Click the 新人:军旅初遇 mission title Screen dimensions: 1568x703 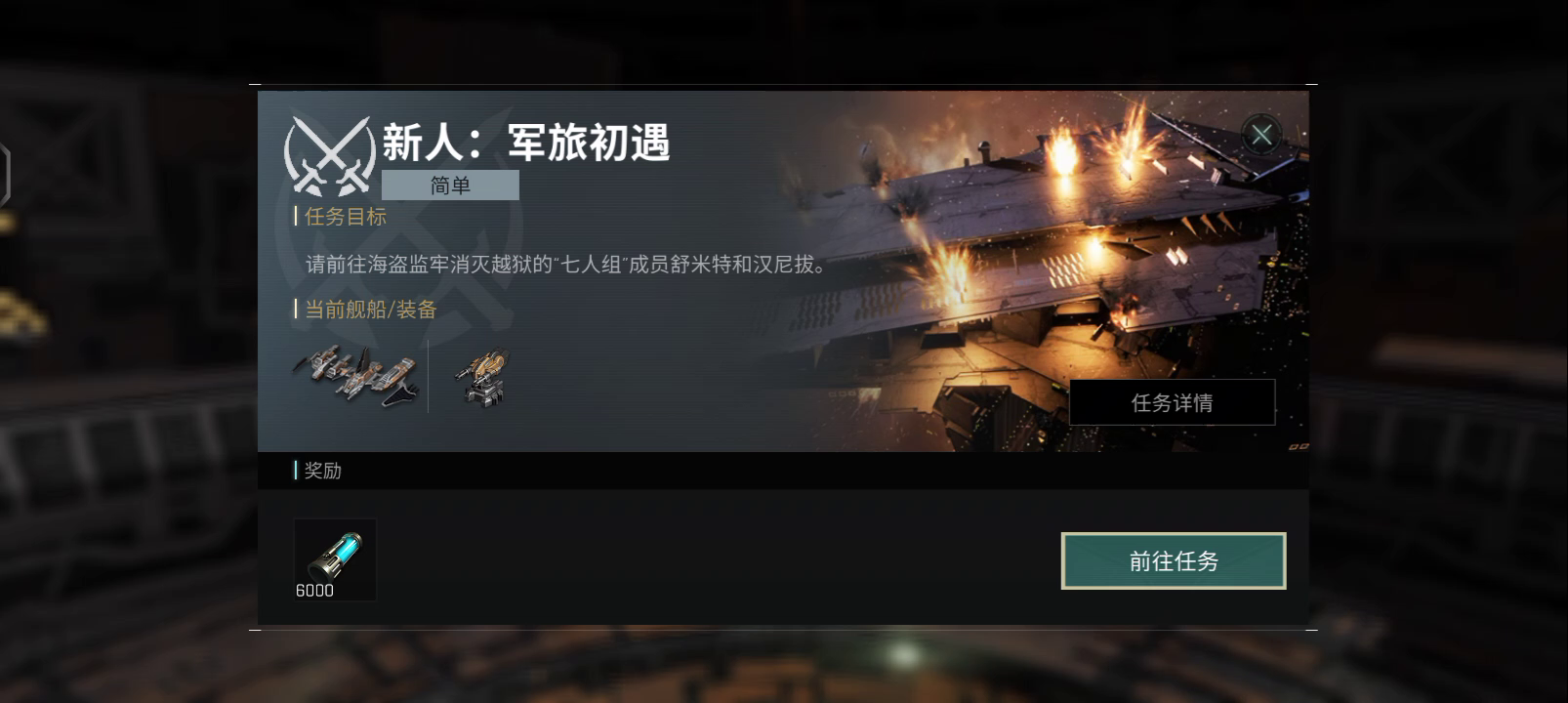pyautogui.click(x=525, y=143)
